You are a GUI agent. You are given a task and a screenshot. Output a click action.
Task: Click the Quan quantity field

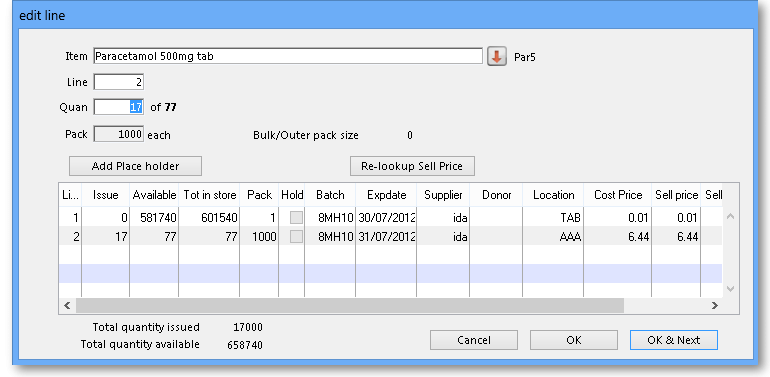118,107
